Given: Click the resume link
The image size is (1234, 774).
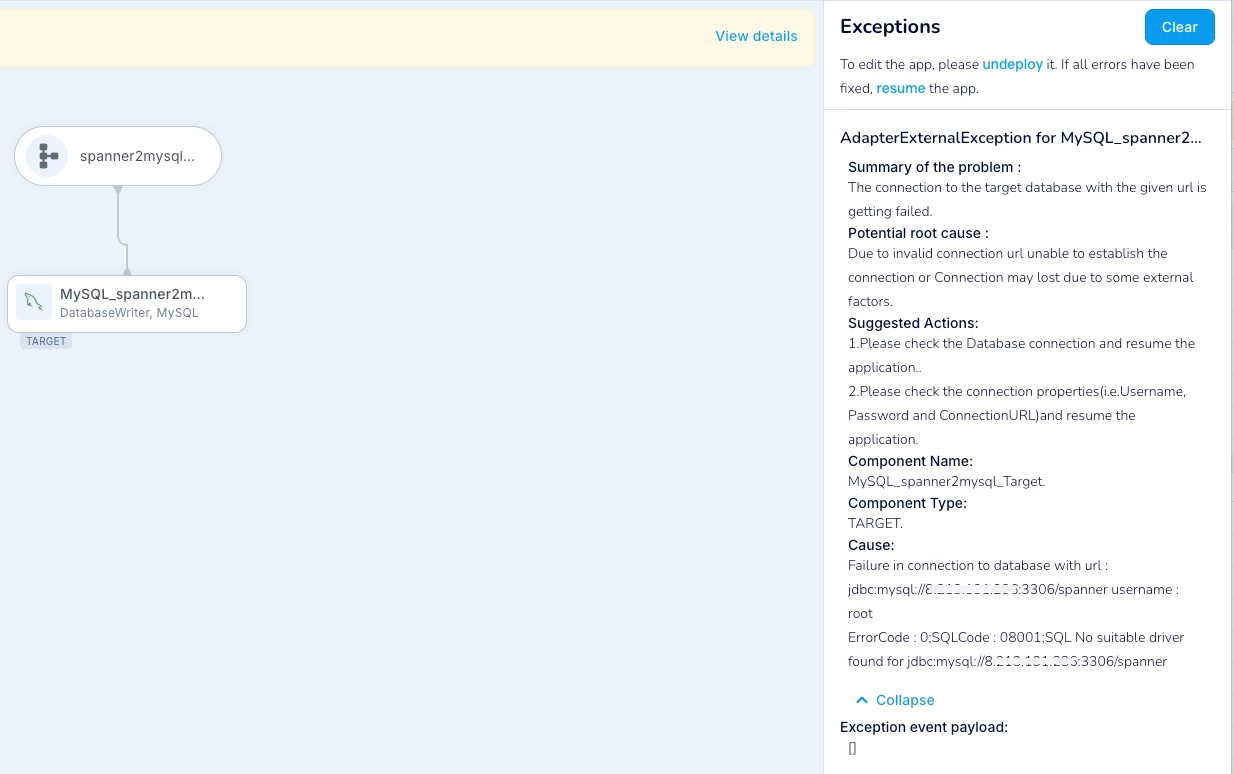Looking at the screenshot, I should (x=901, y=88).
